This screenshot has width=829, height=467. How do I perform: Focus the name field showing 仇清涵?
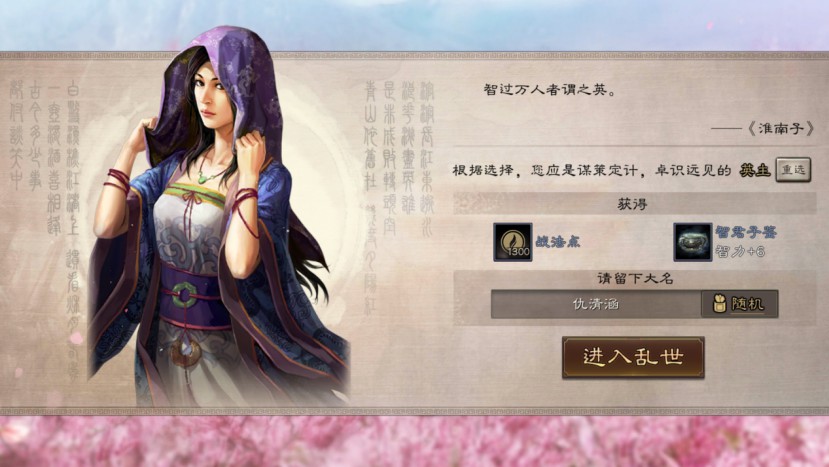[x=596, y=304]
